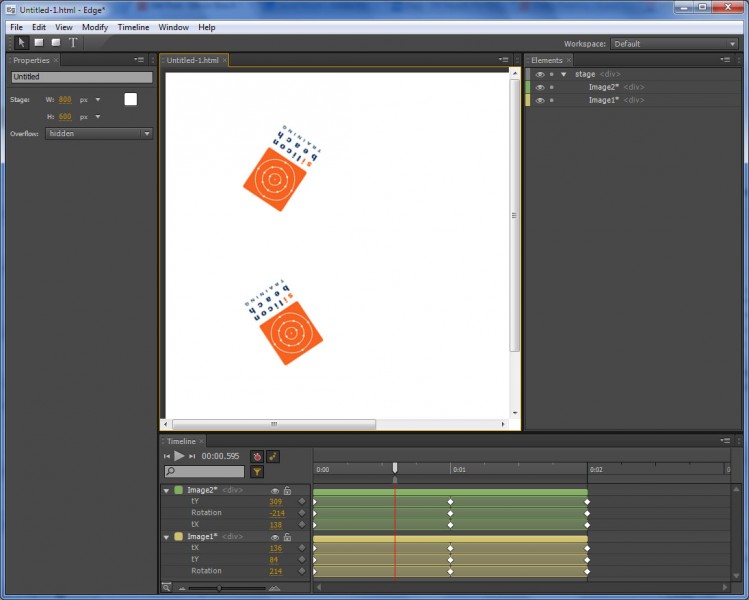Collapse Image1 properties in timeline
Screen dimensions: 749x600
(166, 537)
